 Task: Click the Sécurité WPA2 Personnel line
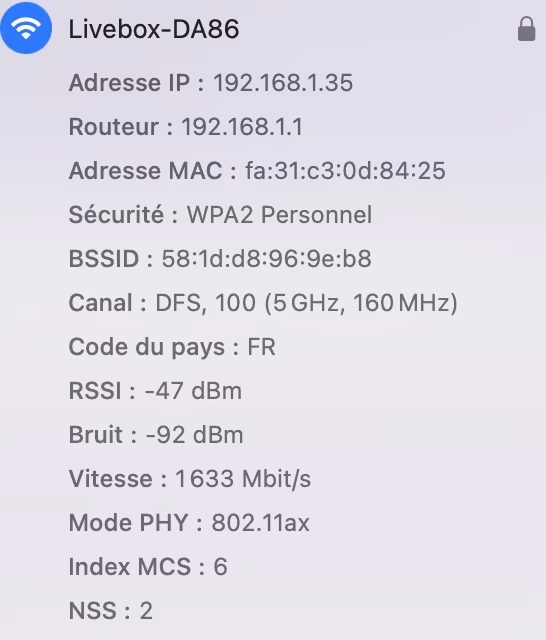(x=220, y=215)
